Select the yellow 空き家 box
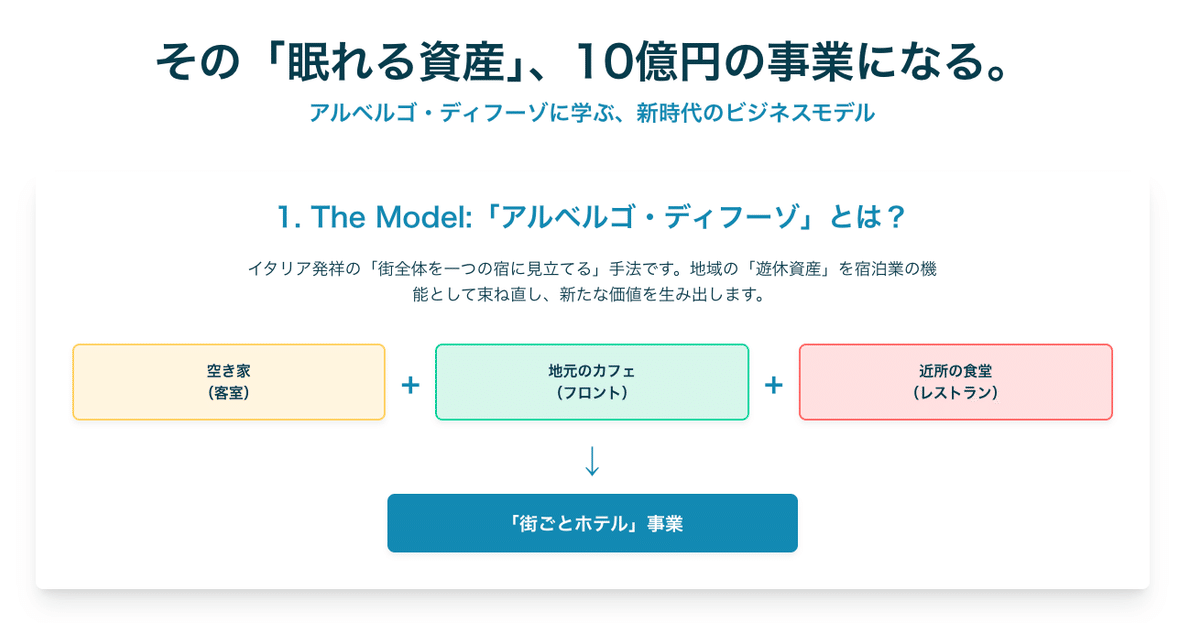 (x=228, y=382)
